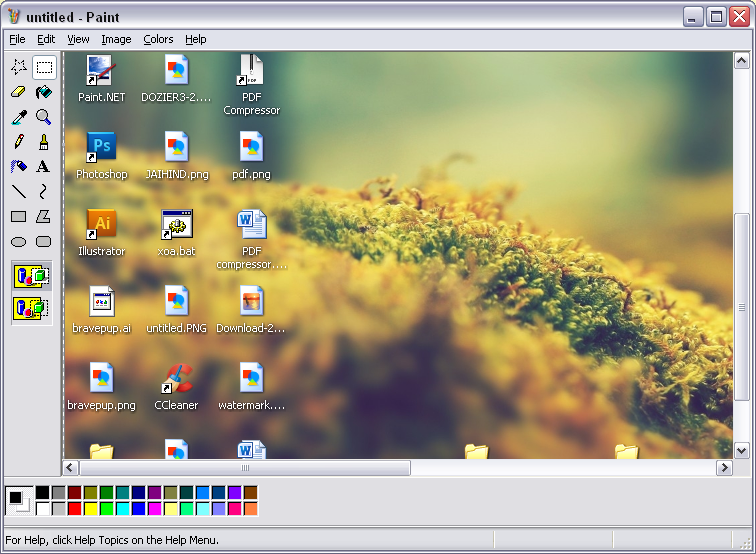Pick the yellow swatch in the palette

coord(91,508)
